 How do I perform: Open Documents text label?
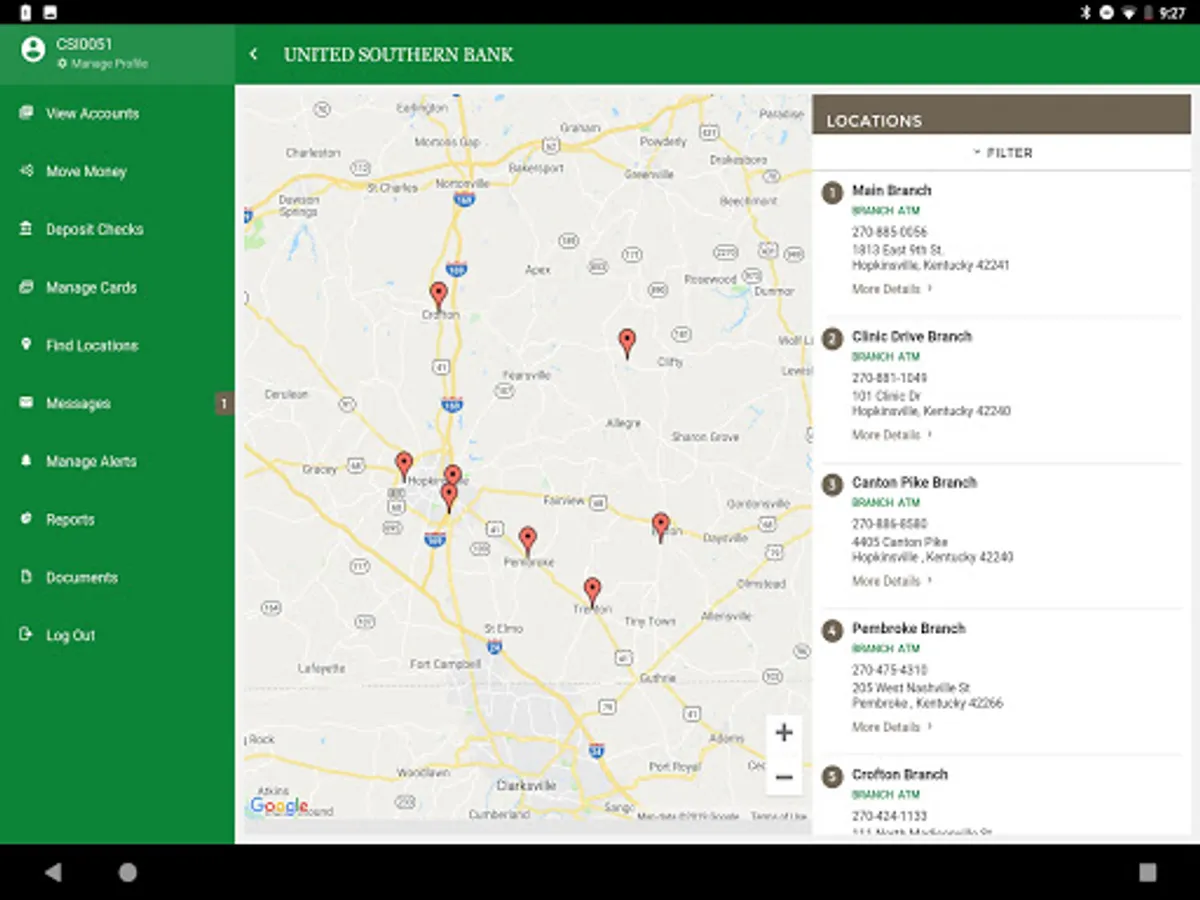tap(82, 577)
